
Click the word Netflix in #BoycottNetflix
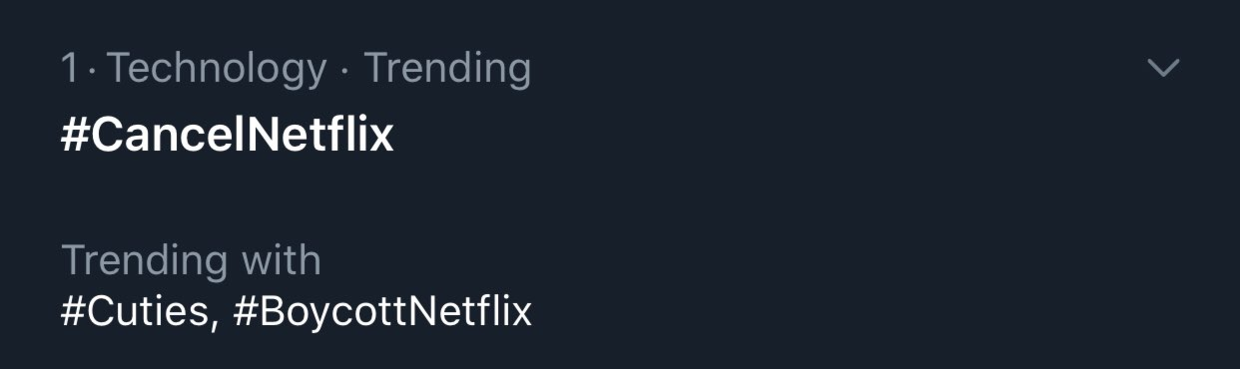pyautogui.click(x=471, y=311)
